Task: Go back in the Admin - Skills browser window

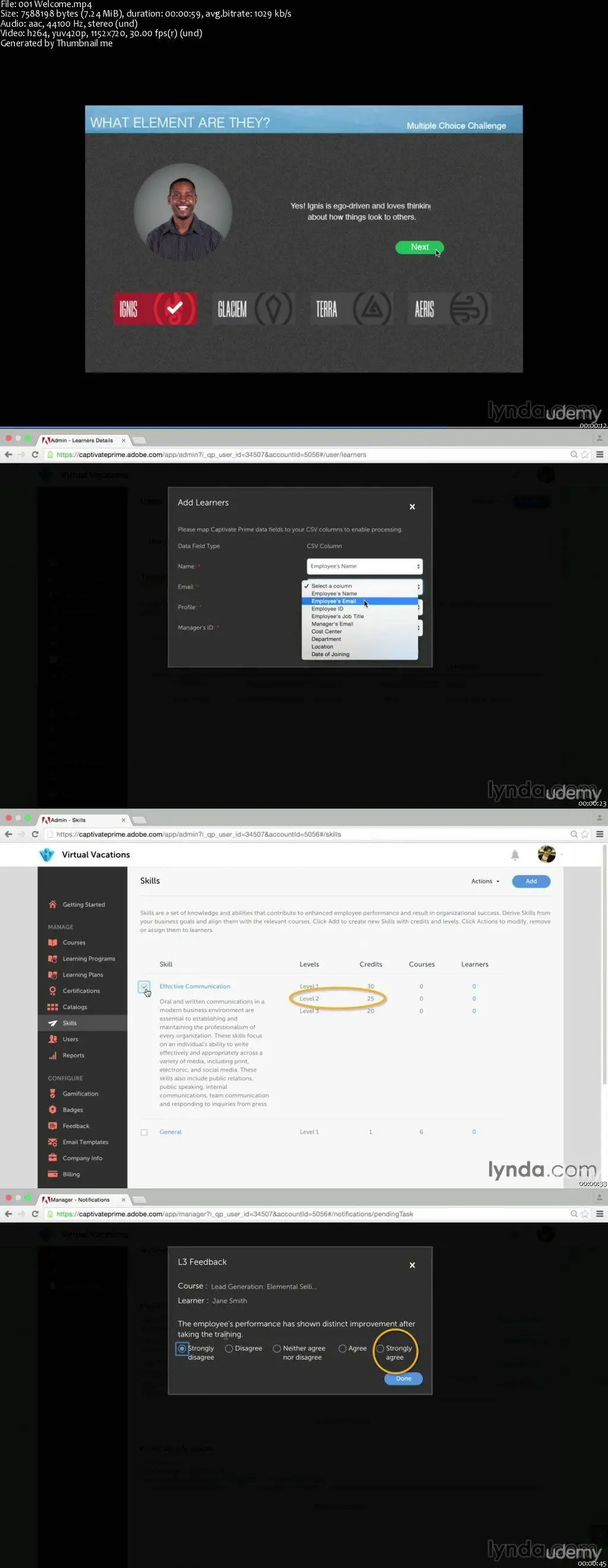Action: (x=8, y=835)
